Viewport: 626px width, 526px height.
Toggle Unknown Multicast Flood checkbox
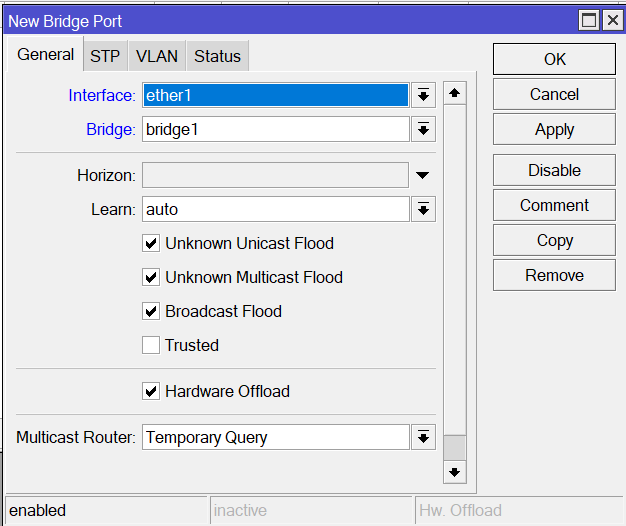(151, 277)
